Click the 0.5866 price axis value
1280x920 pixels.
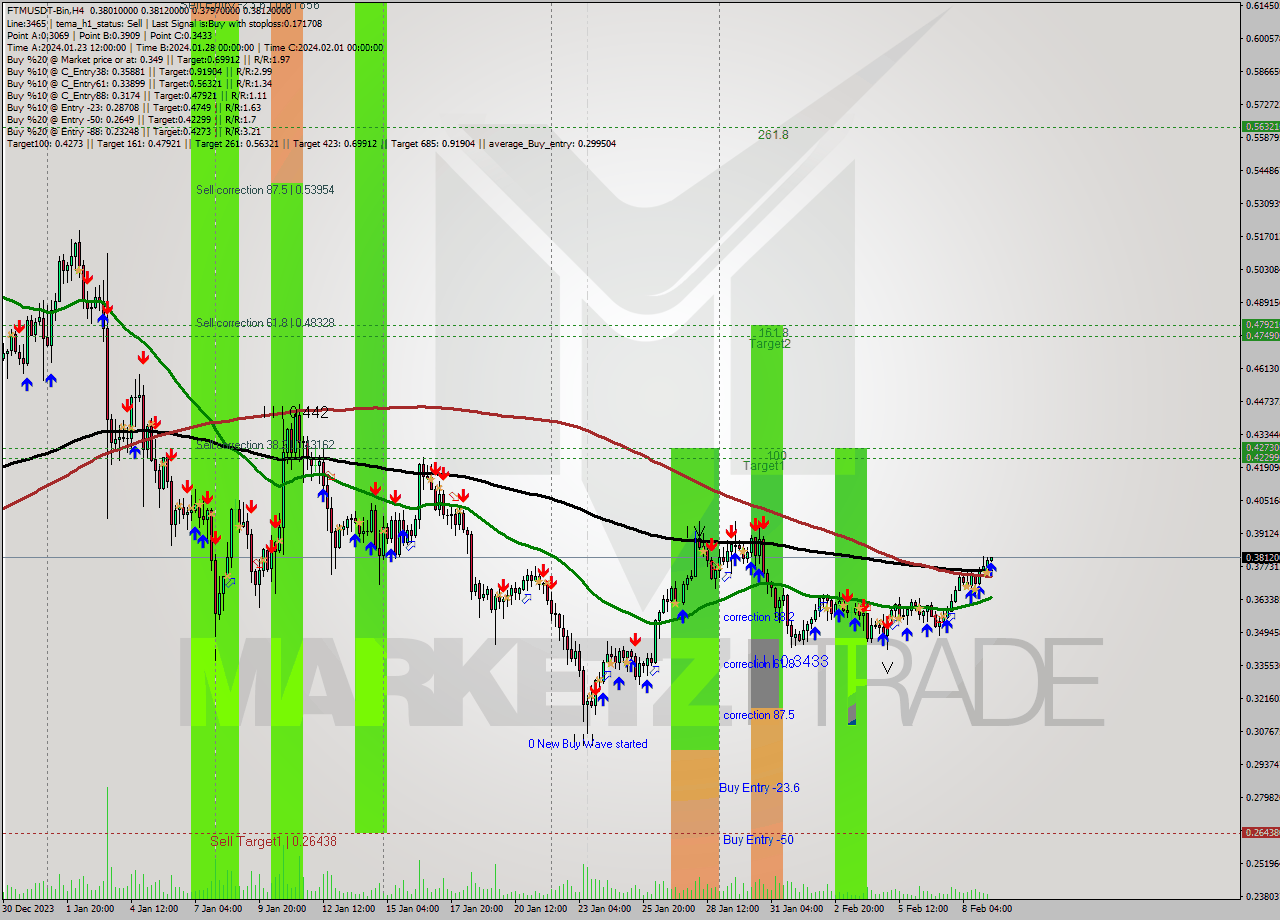click(1262, 72)
